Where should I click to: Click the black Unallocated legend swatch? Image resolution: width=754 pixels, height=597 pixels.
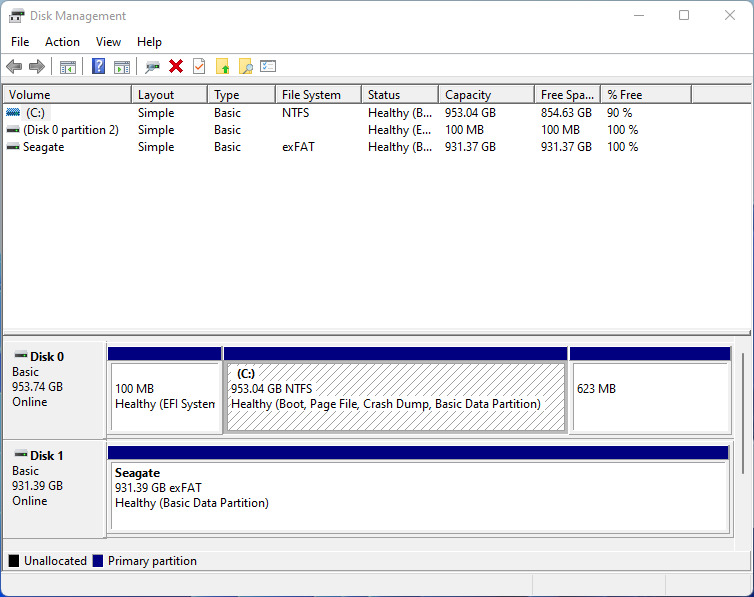14,561
